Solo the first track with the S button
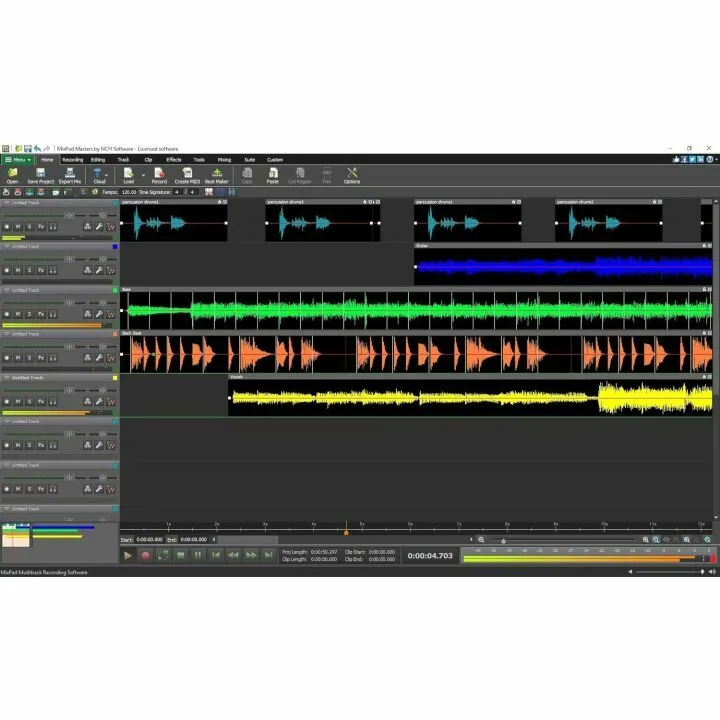Screen dimensions: 720x720 click(29, 226)
